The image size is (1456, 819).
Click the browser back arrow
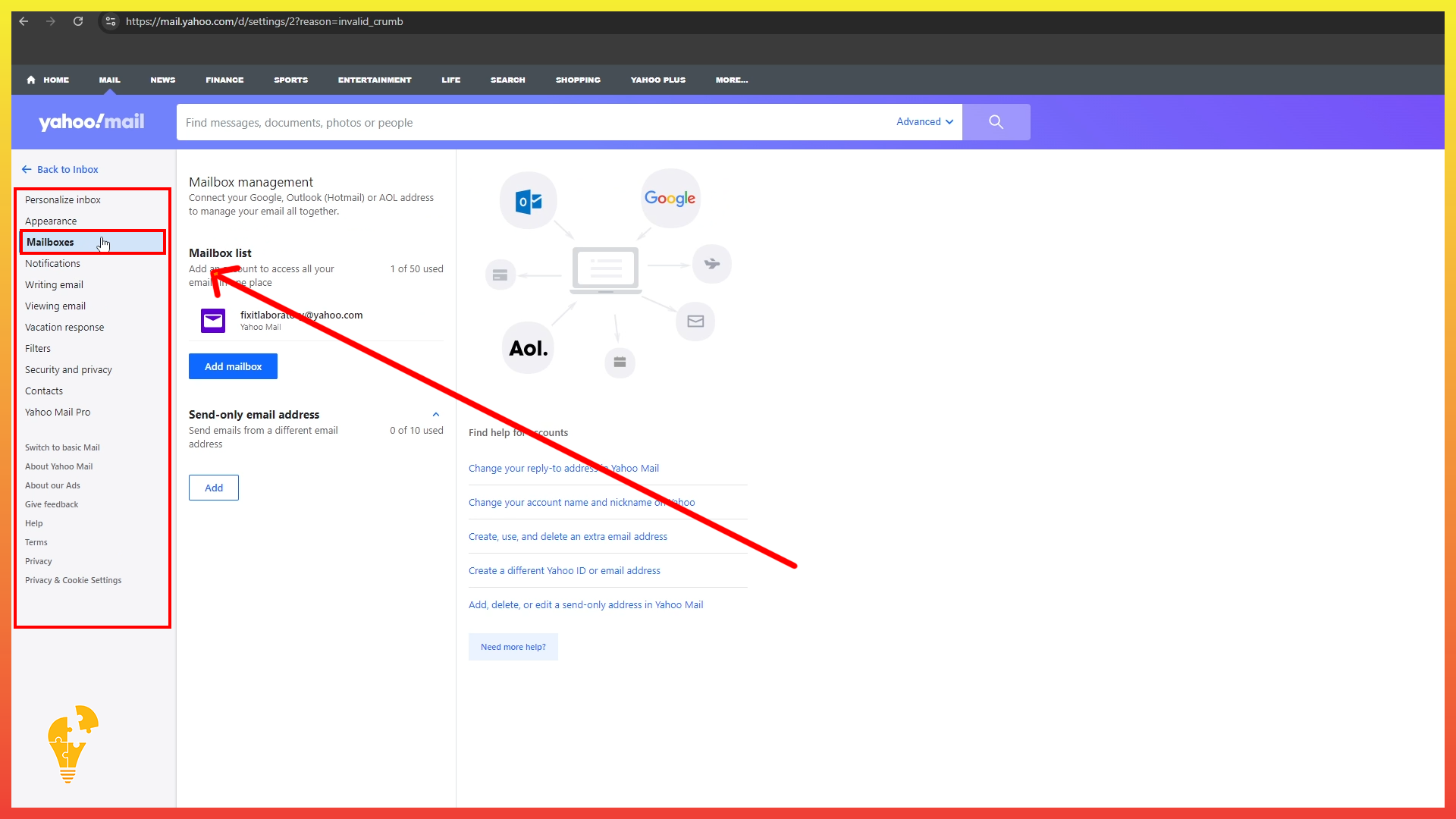pyautogui.click(x=24, y=21)
